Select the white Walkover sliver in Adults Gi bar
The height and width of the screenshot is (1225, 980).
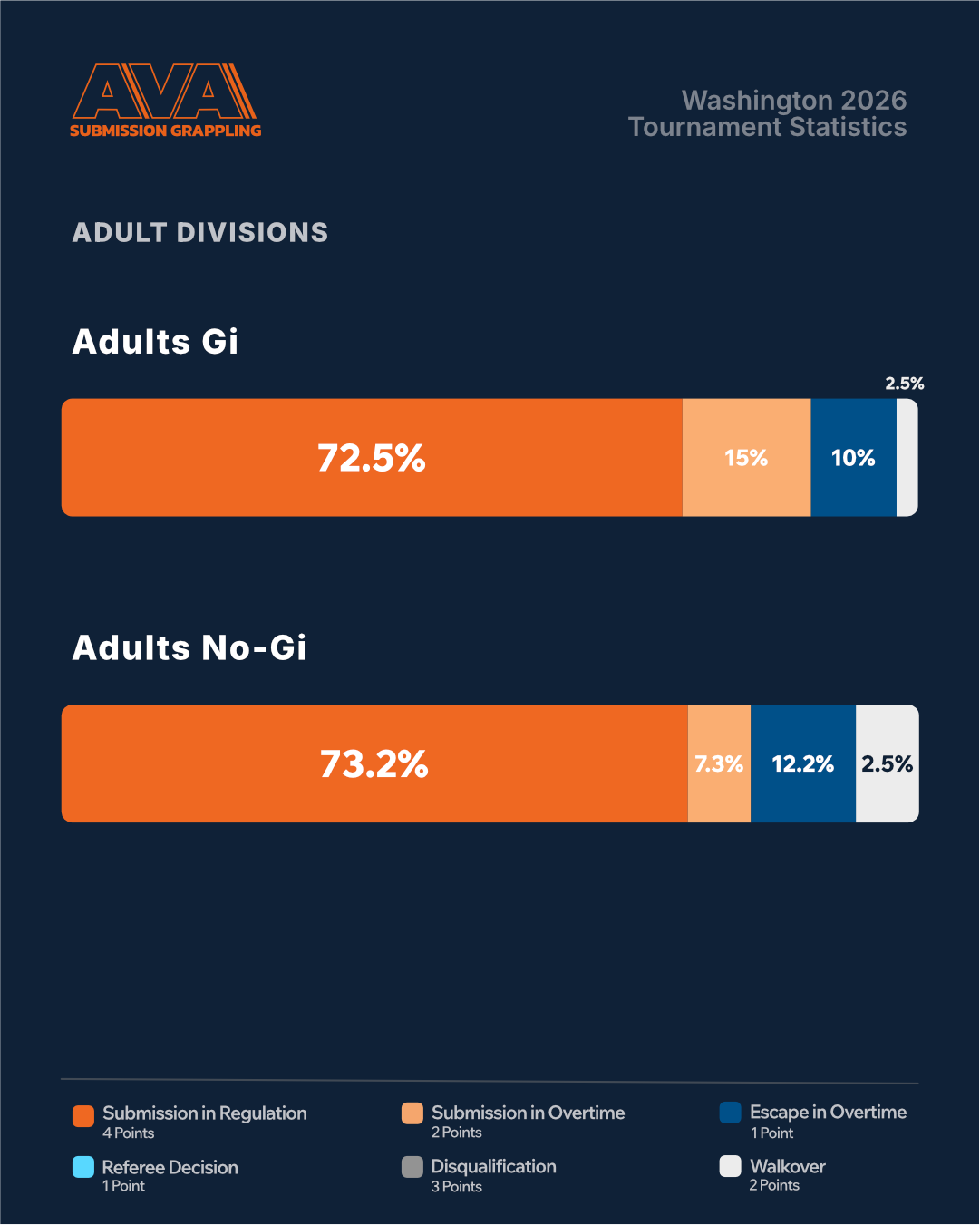coord(907,458)
